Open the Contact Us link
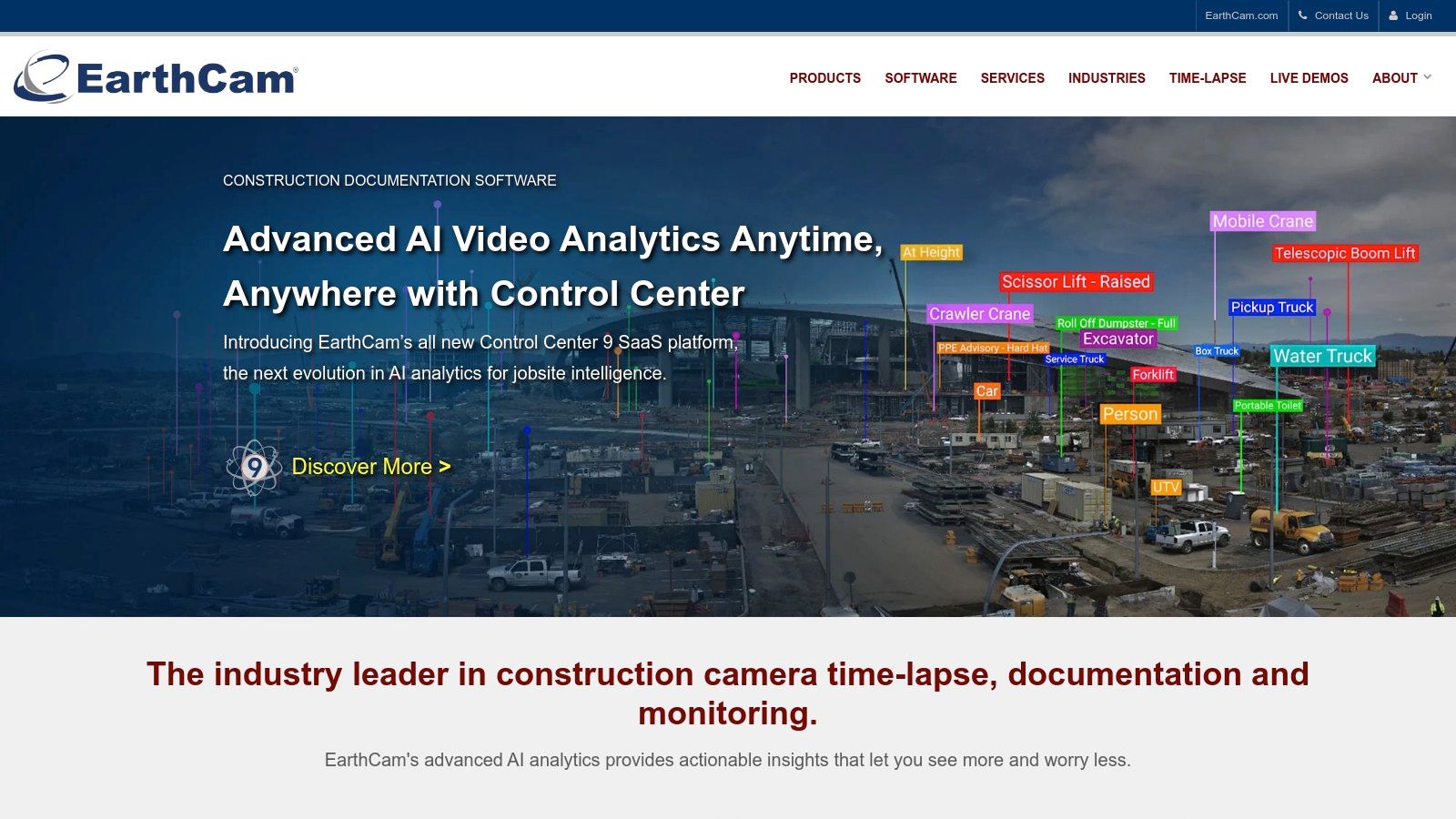This screenshot has height=819, width=1456. click(x=1341, y=15)
